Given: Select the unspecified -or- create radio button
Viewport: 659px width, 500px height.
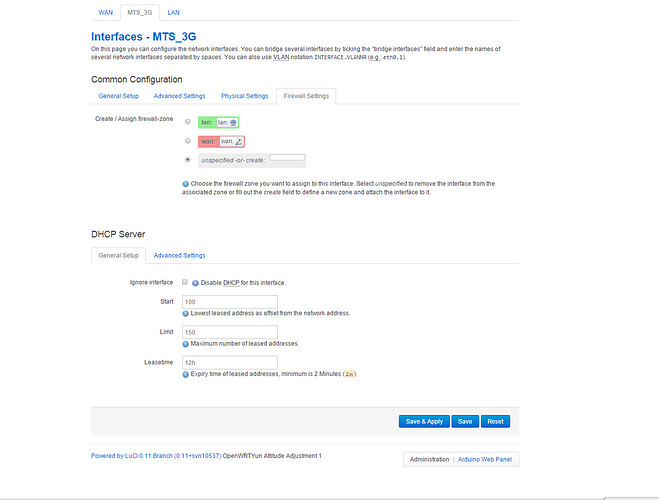Looking at the screenshot, I should [x=188, y=160].
